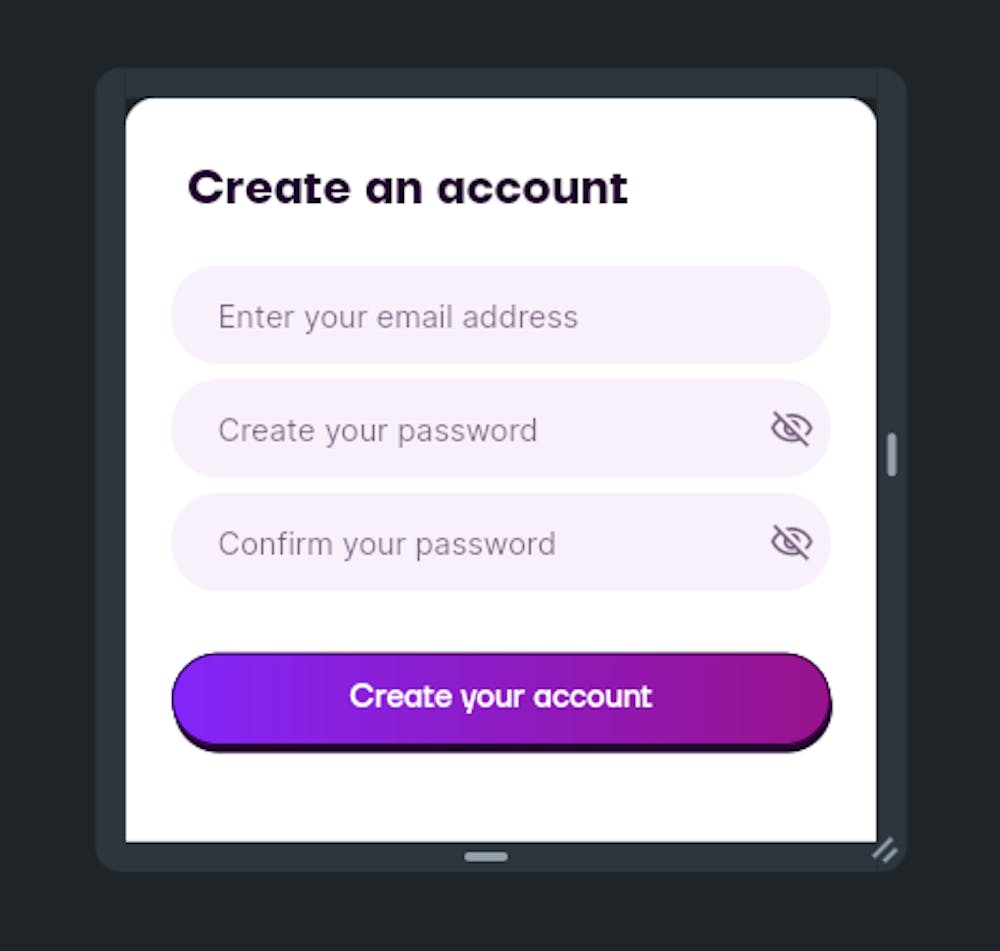Click the dark frame border left of the form
Screen dimensions: 1000x951
click(x=110, y=469)
